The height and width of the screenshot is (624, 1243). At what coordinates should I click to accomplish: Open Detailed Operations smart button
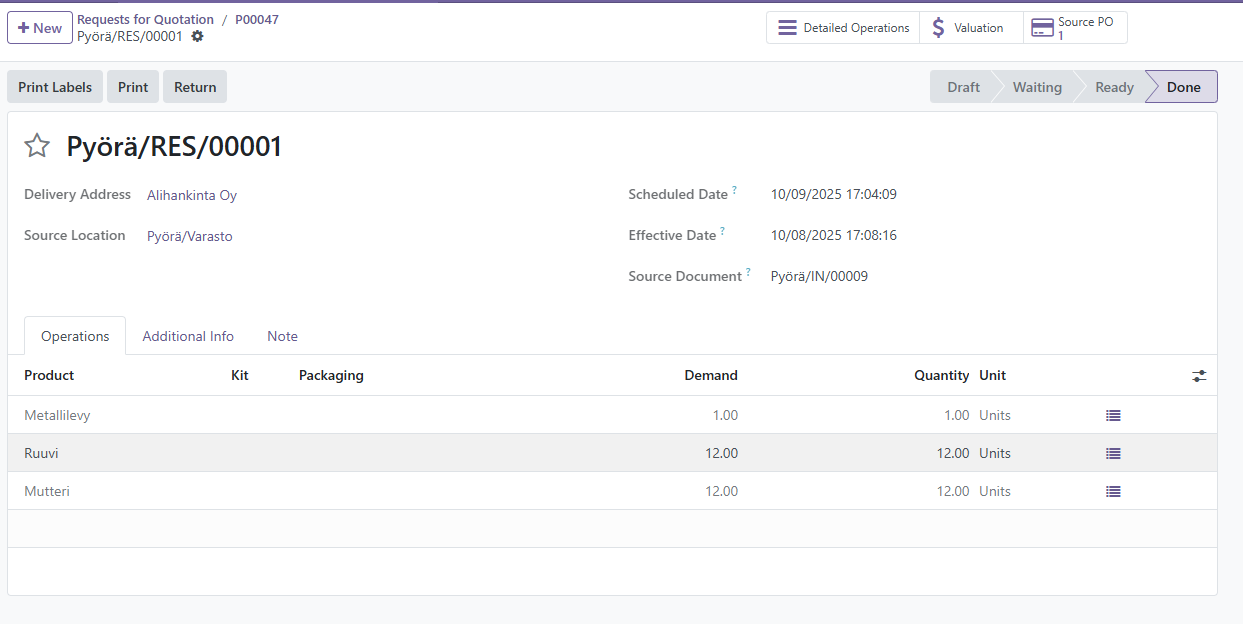pos(843,28)
